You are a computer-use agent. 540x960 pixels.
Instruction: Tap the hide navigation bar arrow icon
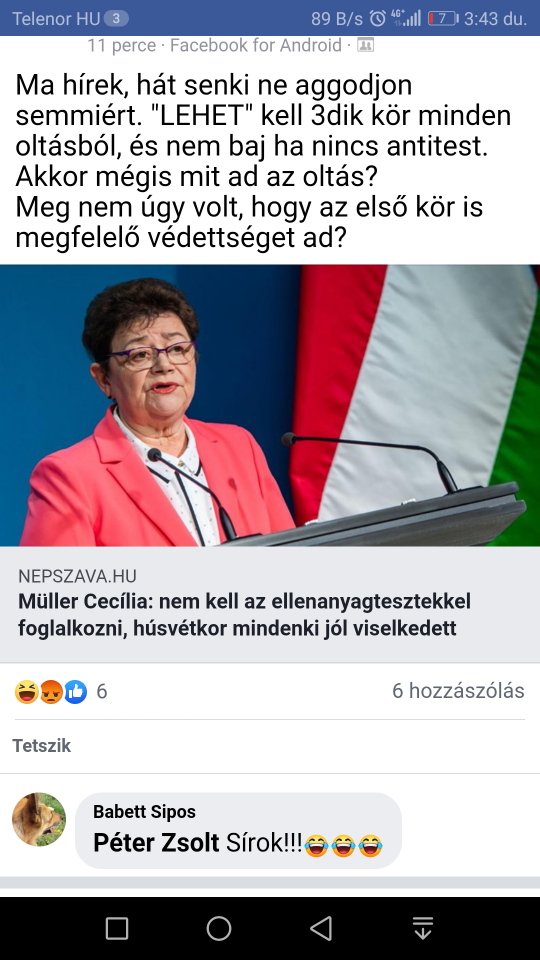click(422, 928)
